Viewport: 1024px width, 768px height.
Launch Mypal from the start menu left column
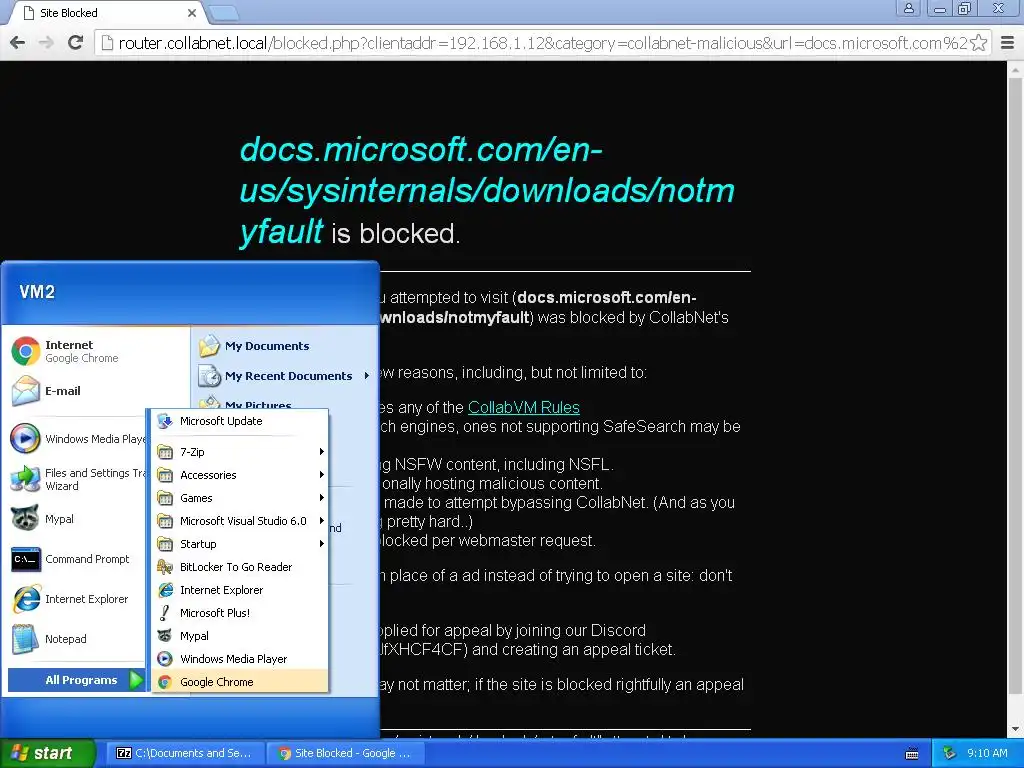pos(77,519)
